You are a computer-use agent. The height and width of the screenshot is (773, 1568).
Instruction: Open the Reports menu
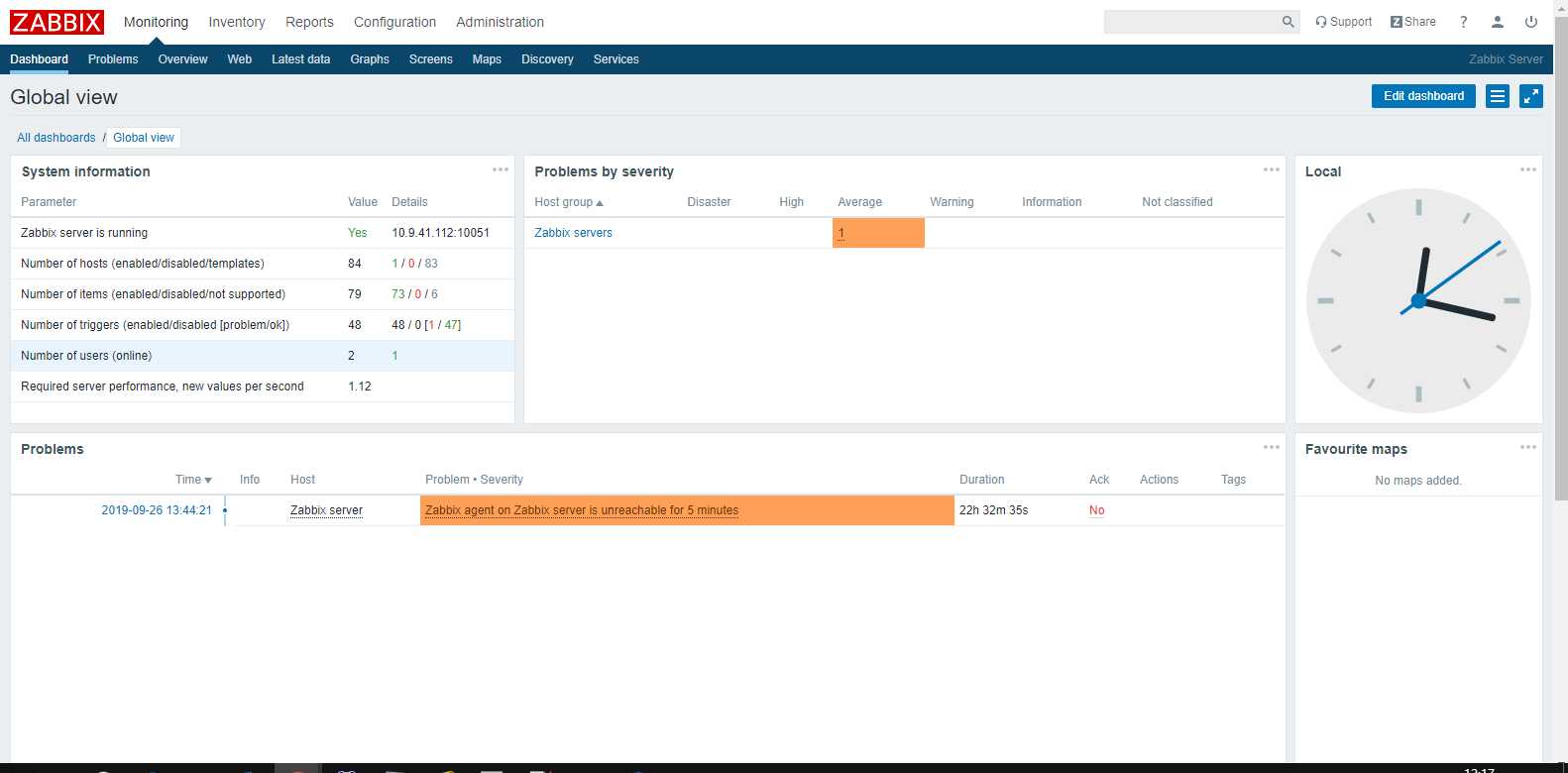point(309,22)
